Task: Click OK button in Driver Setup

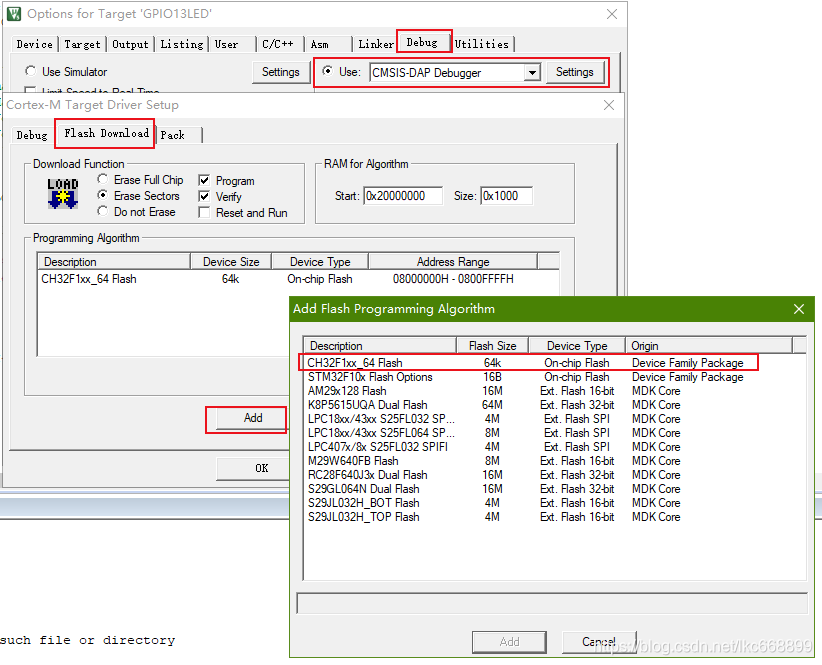Action: (x=253, y=468)
